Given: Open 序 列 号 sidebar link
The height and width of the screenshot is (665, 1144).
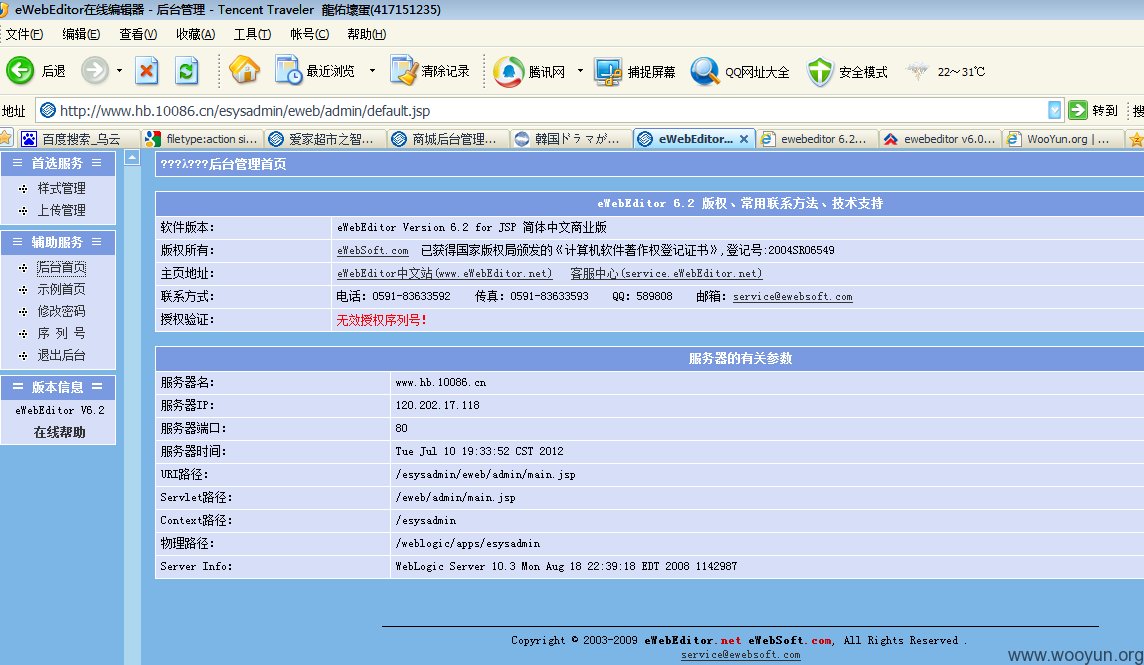Looking at the screenshot, I should [x=61, y=333].
